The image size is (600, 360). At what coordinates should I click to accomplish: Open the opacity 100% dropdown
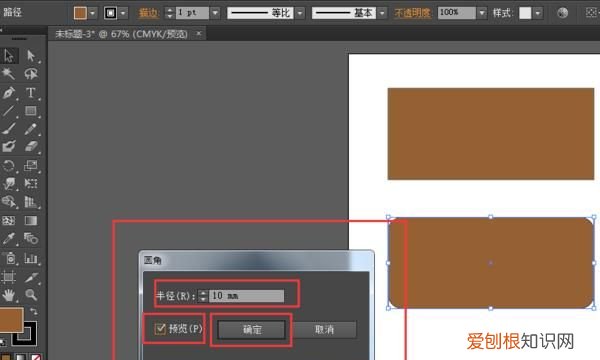click(482, 13)
